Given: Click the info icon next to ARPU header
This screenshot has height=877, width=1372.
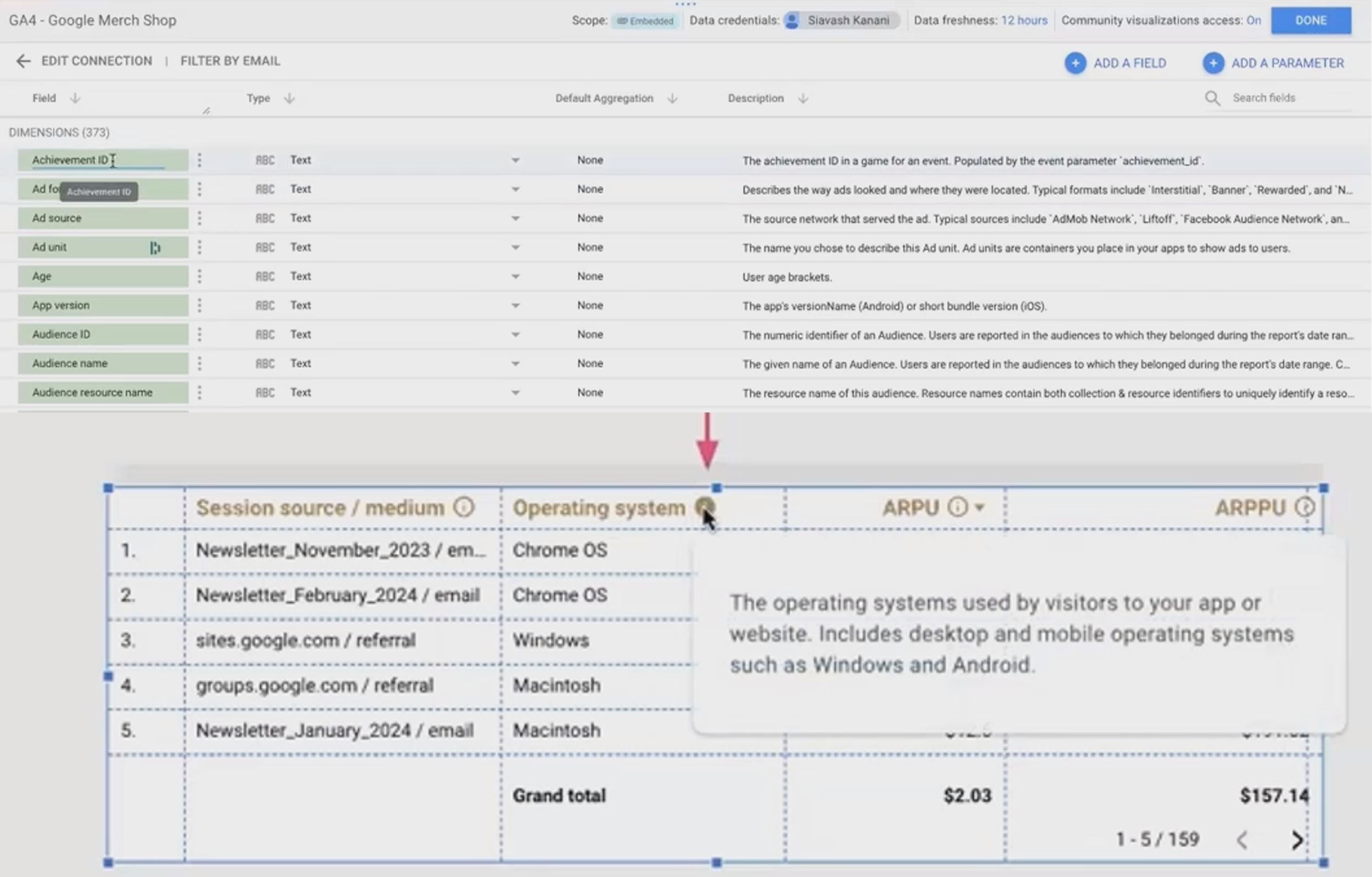Looking at the screenshot, I should pos(957,507).
